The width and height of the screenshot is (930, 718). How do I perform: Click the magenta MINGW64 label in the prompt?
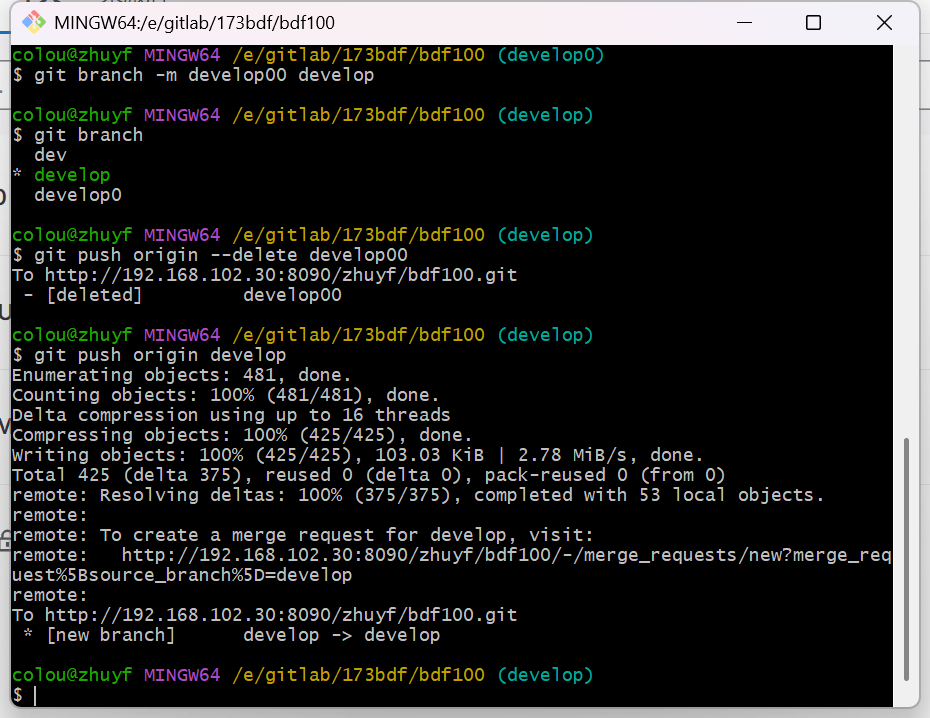181,674
